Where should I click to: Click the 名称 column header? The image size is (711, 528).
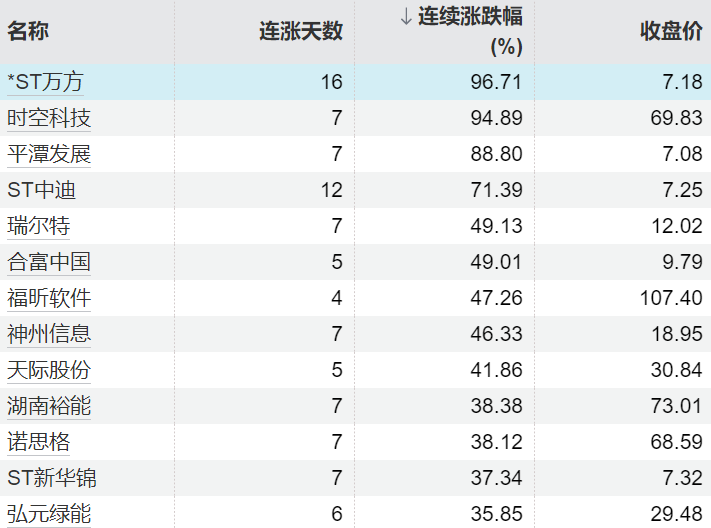pyautogui.click(x=28, y=31)
